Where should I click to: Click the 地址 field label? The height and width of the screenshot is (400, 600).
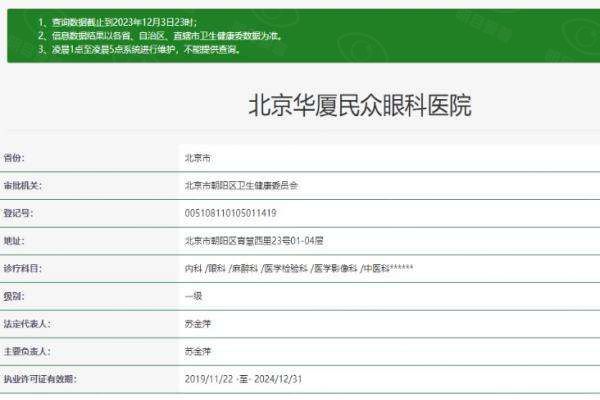(14, 241)
